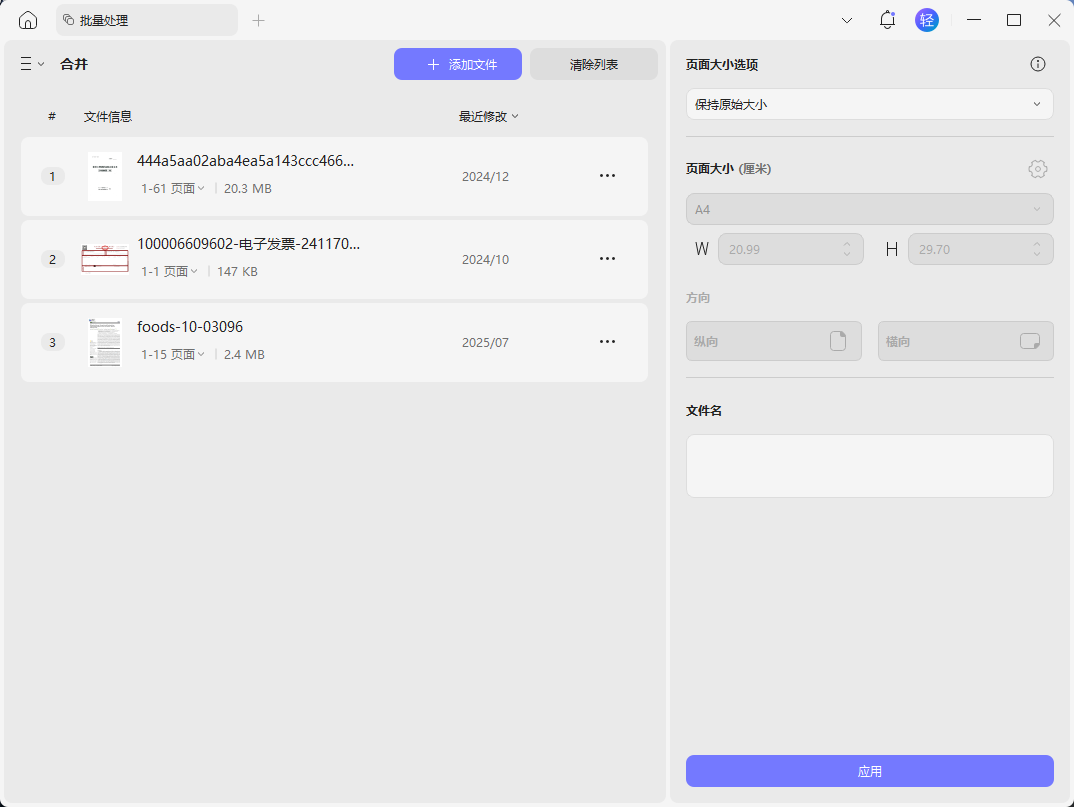Go to the home screen icon
This screenshot has height=807, width=1074.
28,21
